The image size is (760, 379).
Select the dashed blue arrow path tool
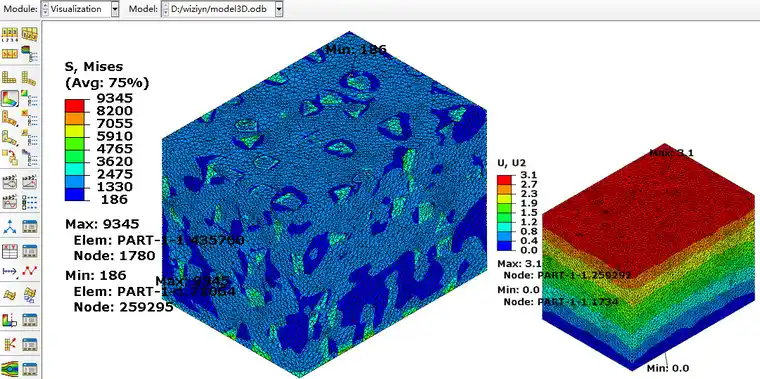tap(10, 271)
